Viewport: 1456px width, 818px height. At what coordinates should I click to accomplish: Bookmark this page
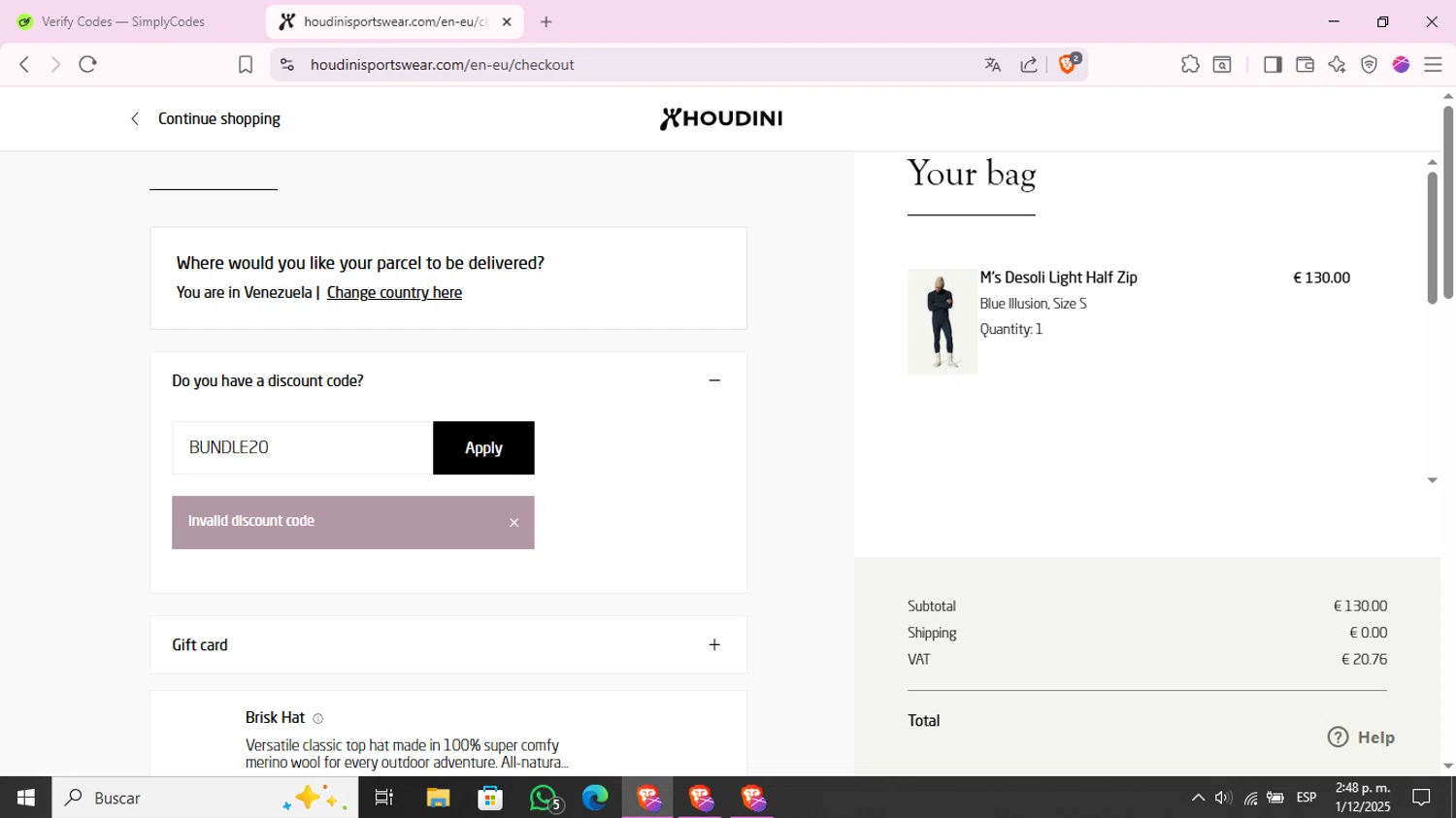[x=246, y=64]
